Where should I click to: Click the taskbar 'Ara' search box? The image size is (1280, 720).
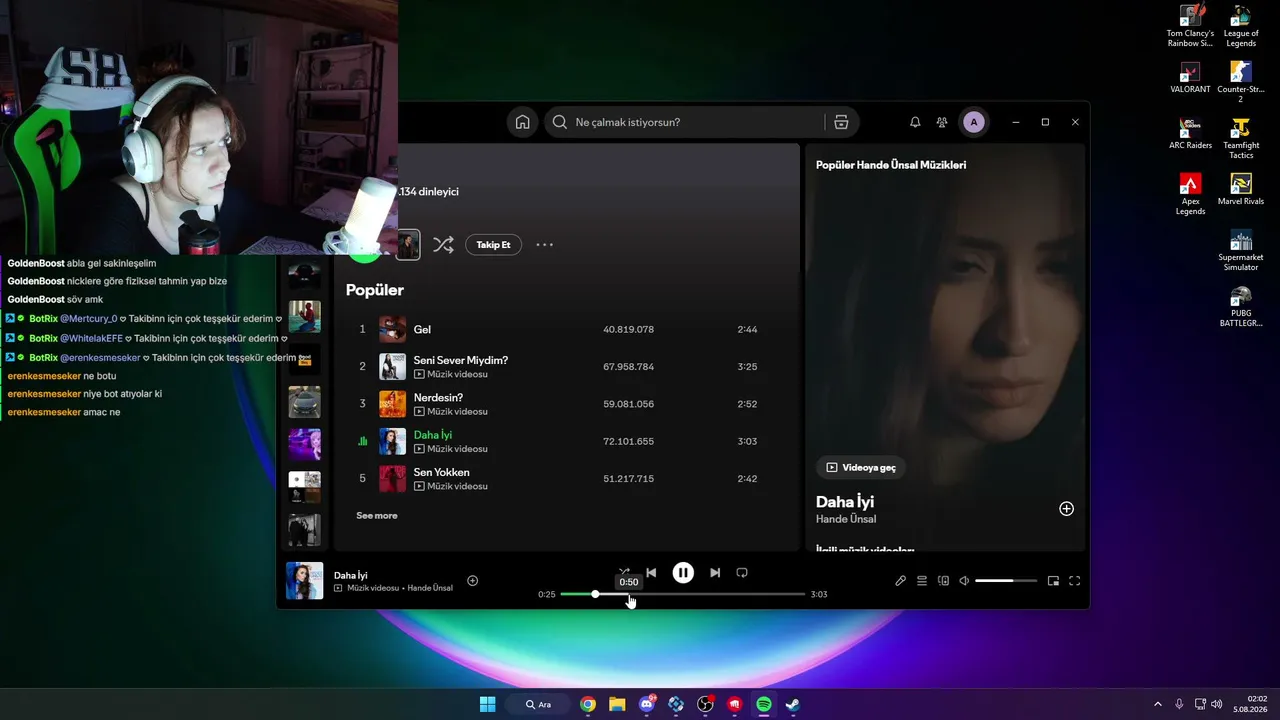540,704
